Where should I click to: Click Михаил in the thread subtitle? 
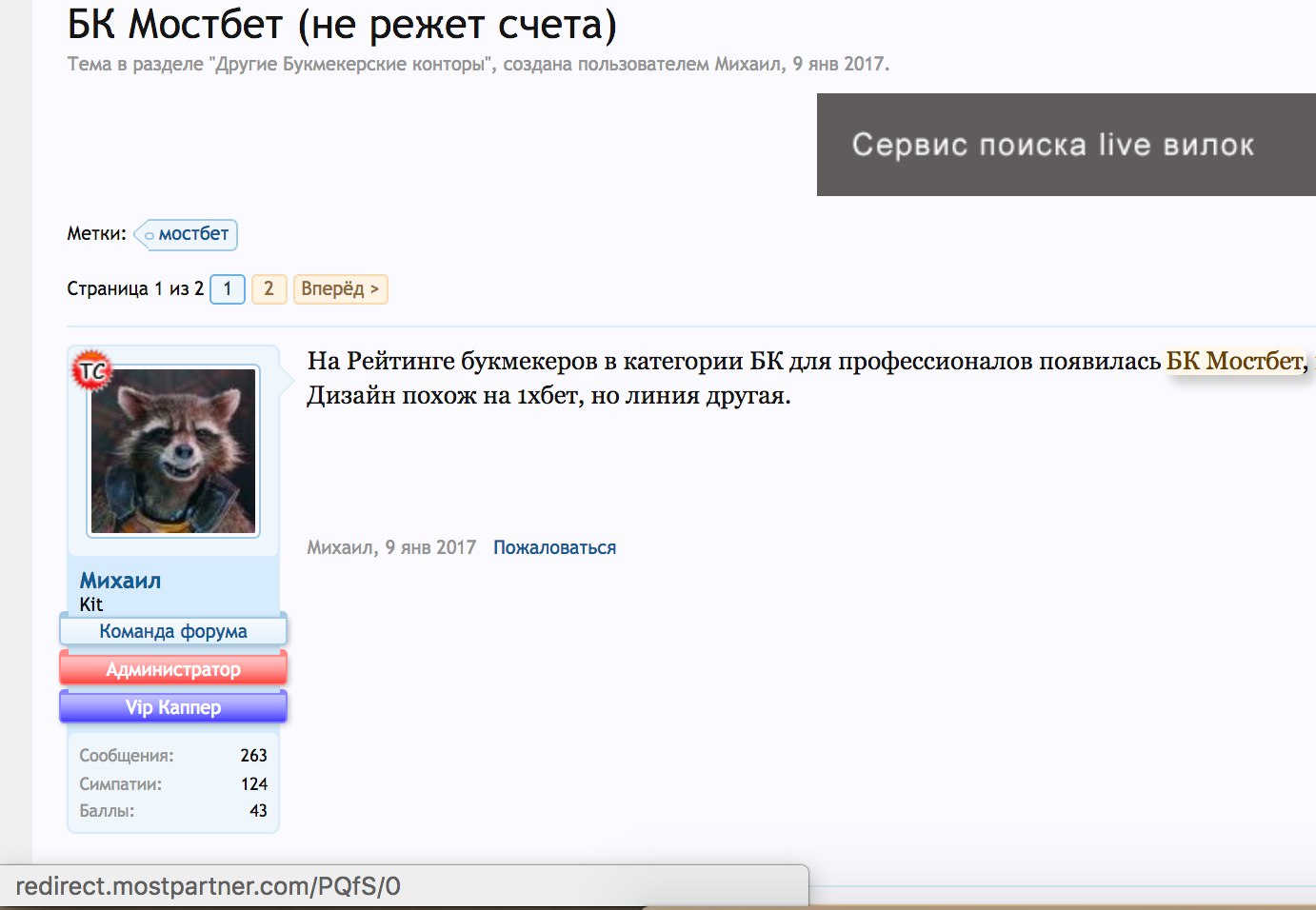click(748, 65)
